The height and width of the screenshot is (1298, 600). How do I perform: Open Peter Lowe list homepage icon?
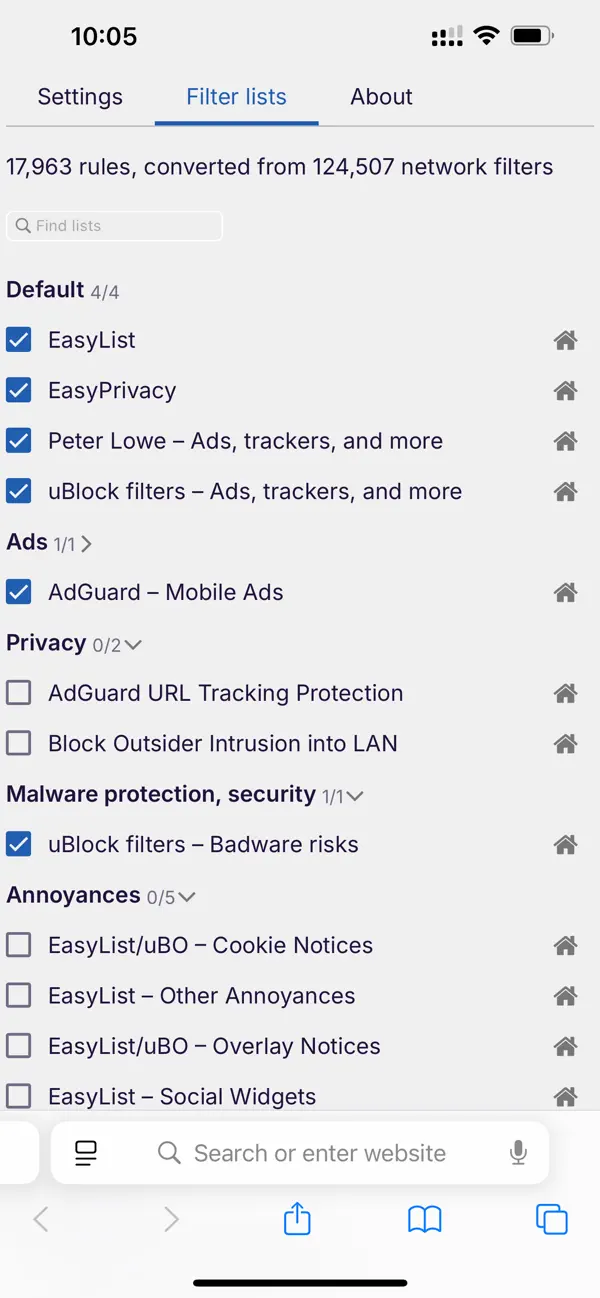coord(565,440)
